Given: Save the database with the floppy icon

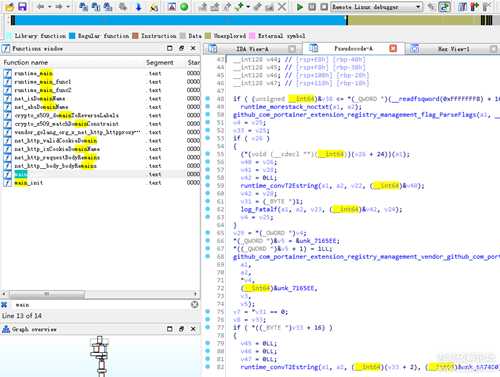Looking at the screenshot, I should [x=22, y=6].
